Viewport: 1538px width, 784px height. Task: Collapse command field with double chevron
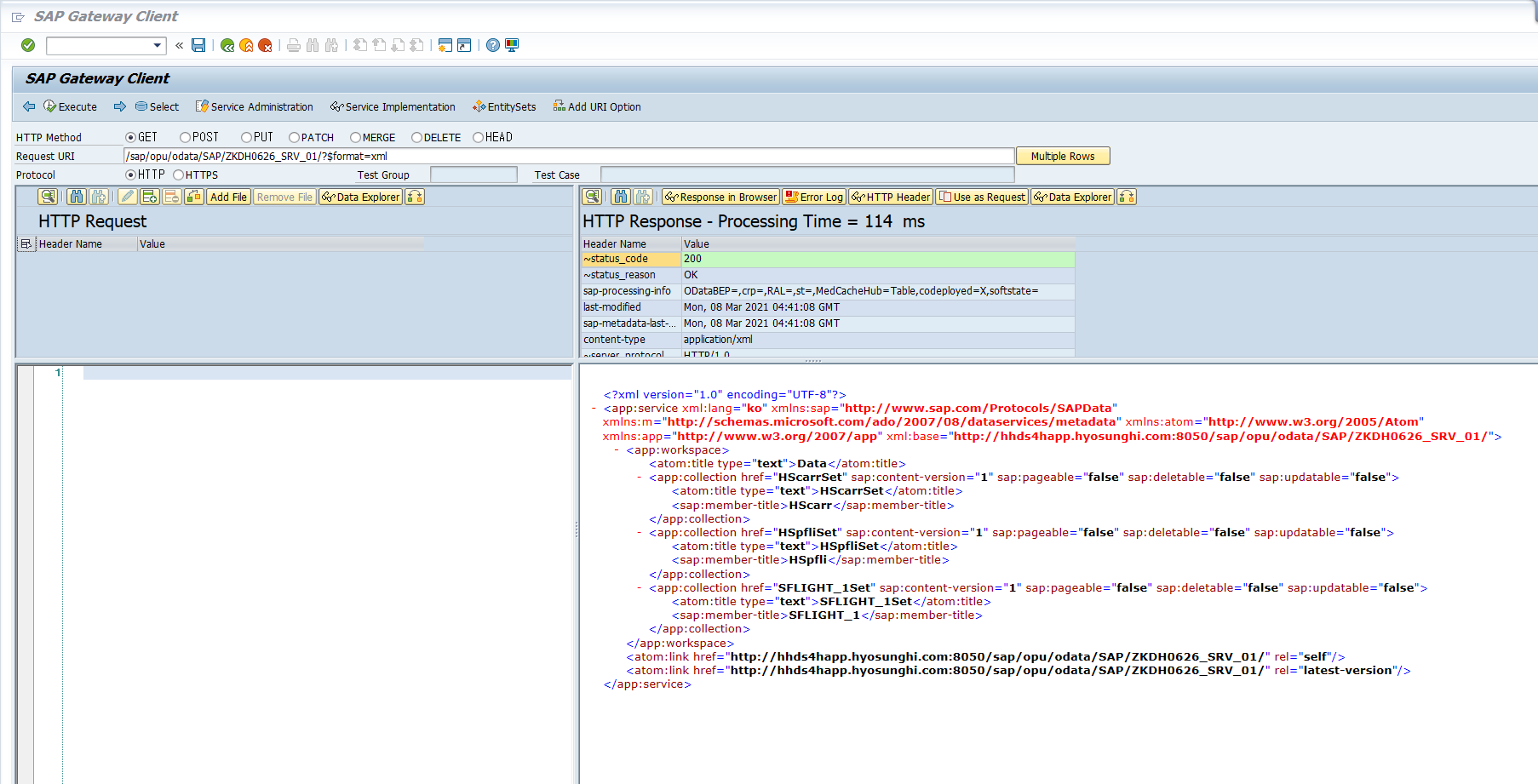pyautogui.click(x=179, y=45)
